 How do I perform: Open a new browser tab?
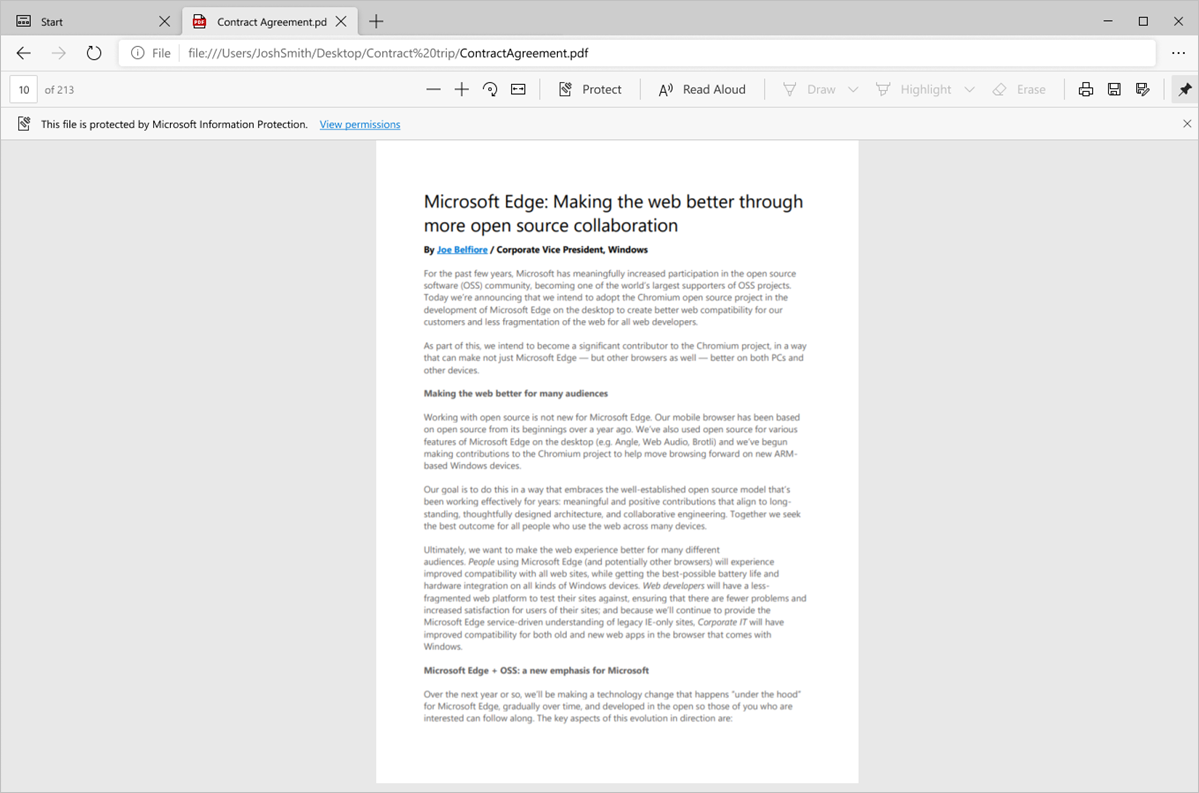click(374, 20)
